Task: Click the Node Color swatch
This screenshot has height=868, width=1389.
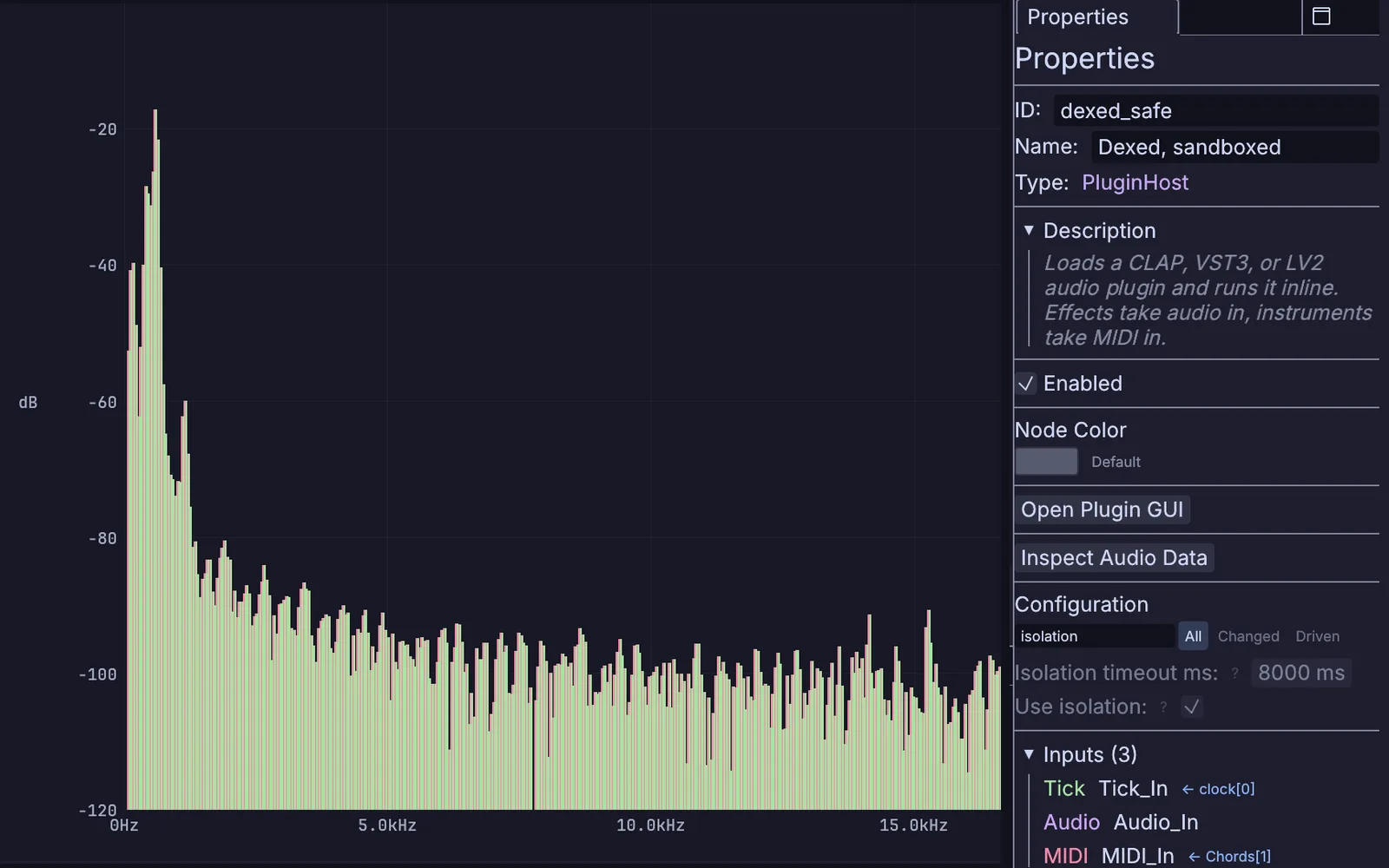Action: pyautogui.click(x=1046, y=462)
